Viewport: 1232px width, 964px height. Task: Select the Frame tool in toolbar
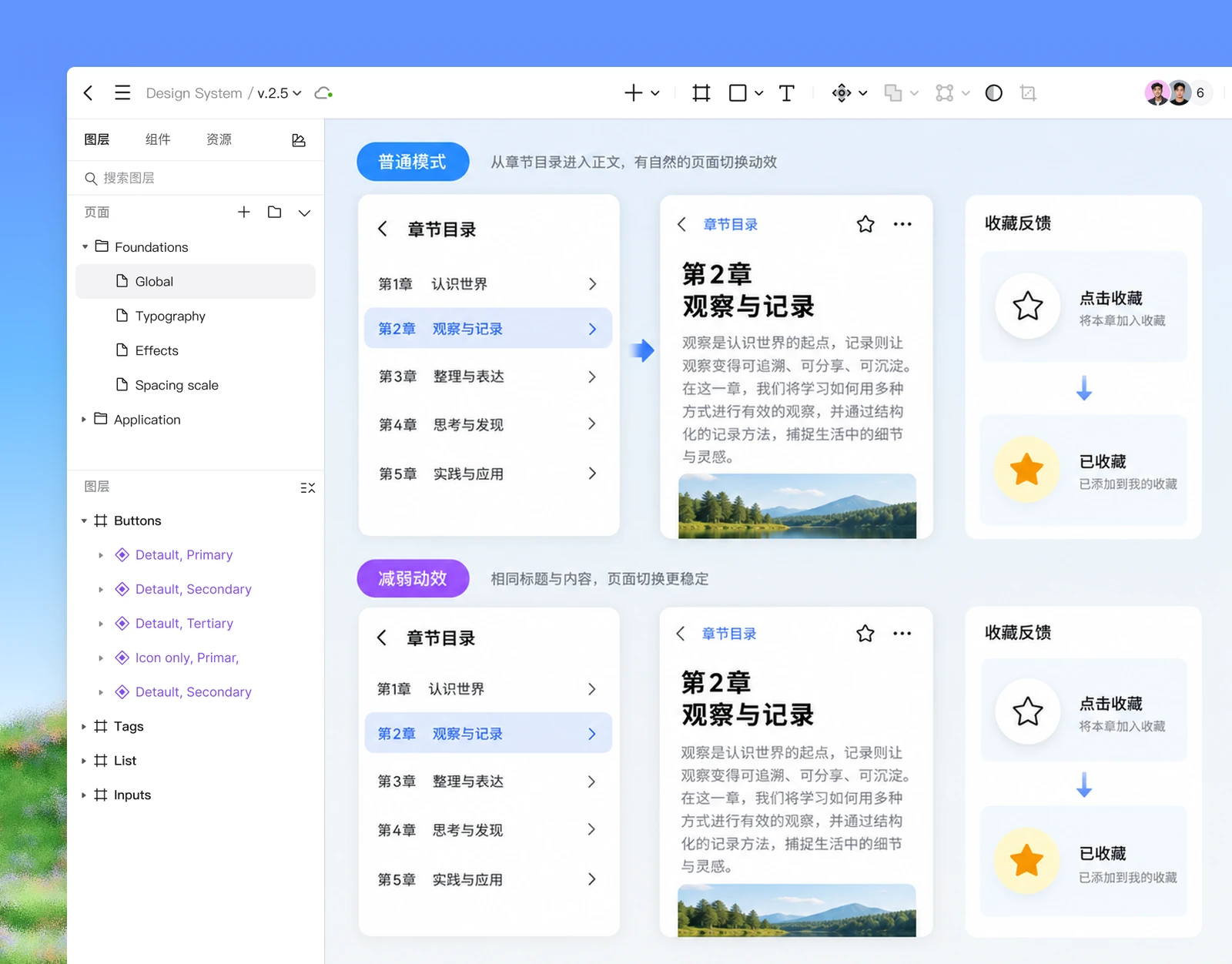point(701,93)
